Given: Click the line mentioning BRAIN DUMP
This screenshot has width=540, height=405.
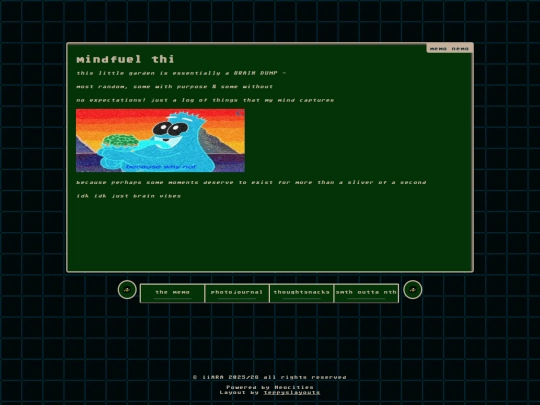Looking at the screenshot, I should [x=181, y=73].
